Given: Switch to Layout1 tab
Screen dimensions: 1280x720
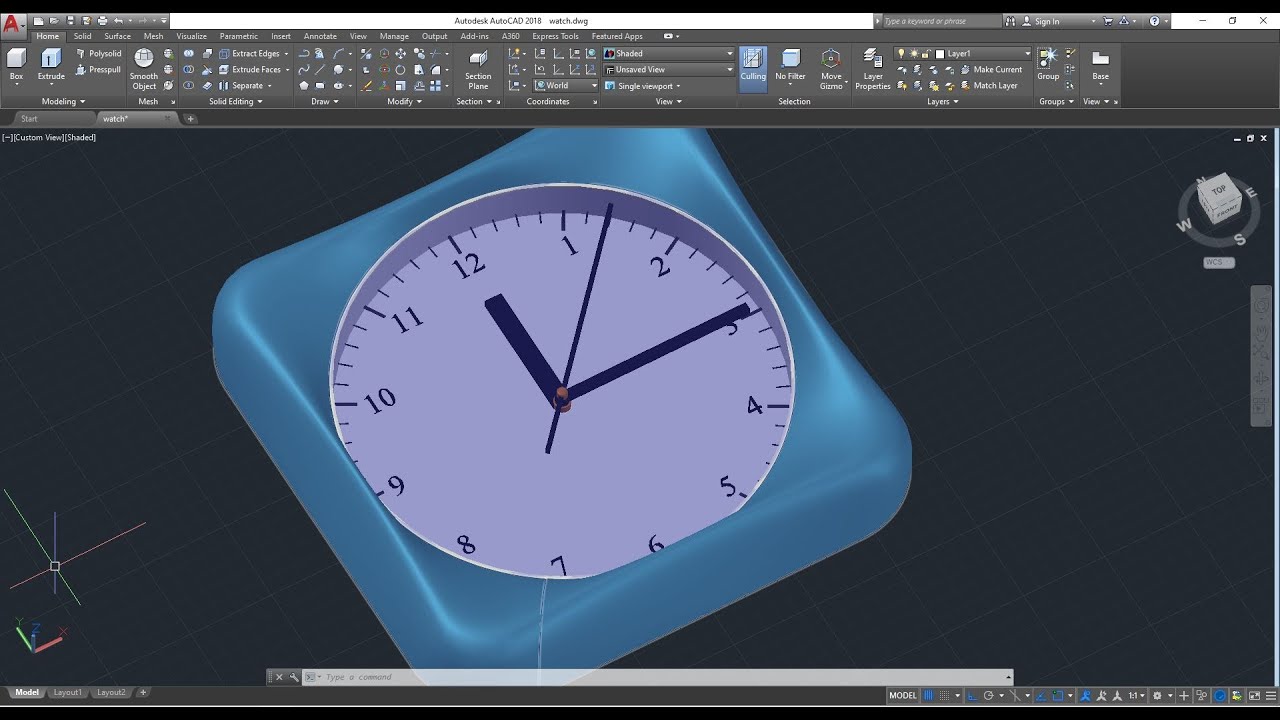Looking at the screenshot, I should pyautogui.click(x=67, y=692).
